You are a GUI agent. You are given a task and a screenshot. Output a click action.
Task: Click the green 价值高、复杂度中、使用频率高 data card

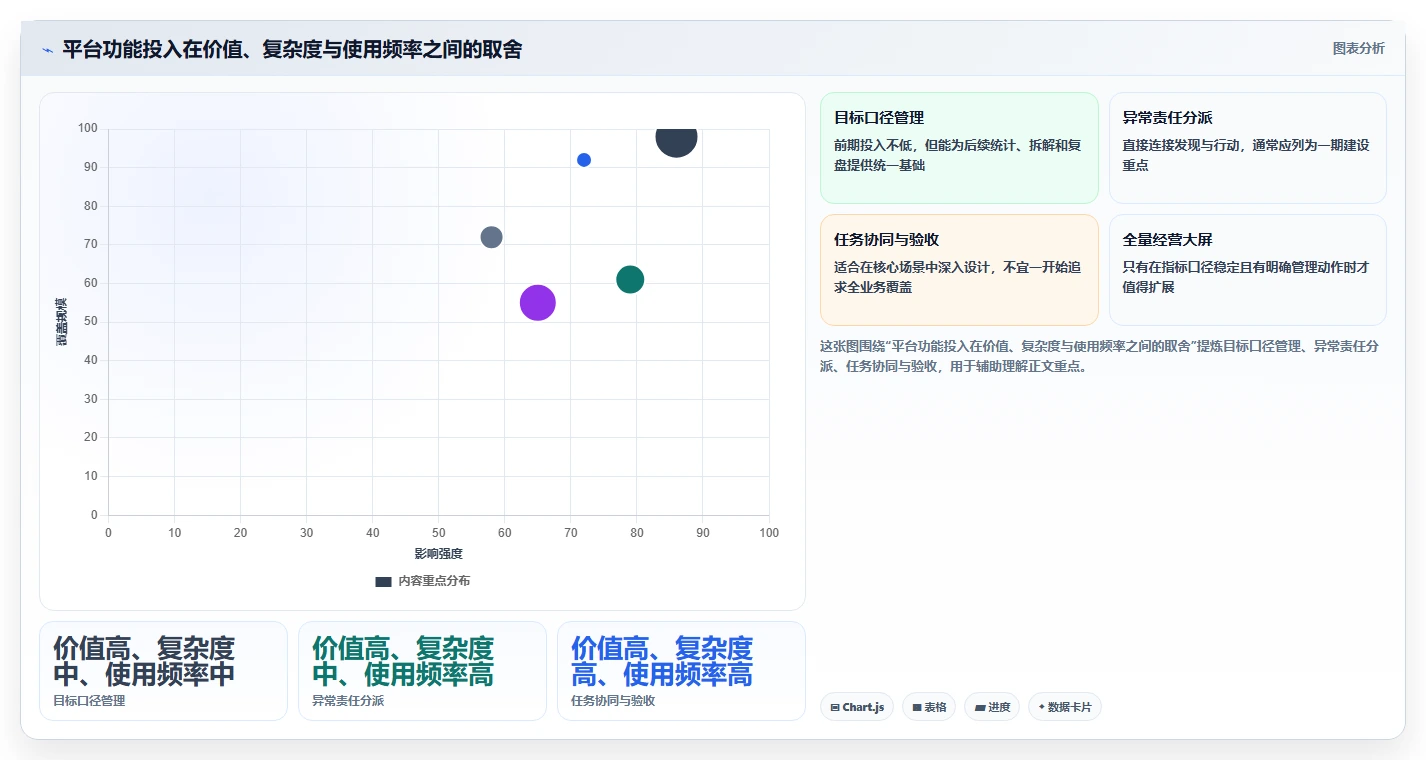coord(422,671)
